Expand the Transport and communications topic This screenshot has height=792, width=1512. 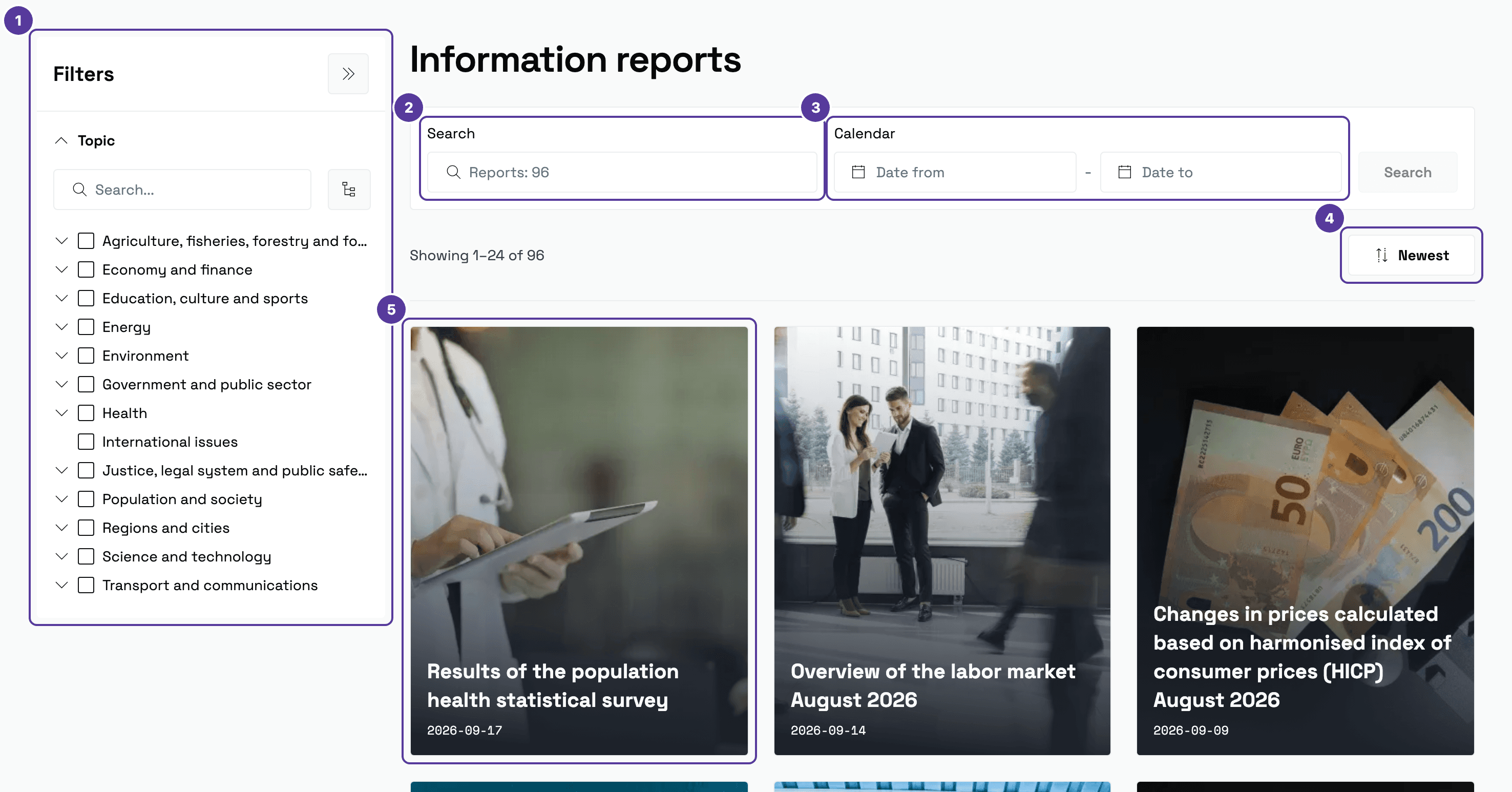coord(61,586)
